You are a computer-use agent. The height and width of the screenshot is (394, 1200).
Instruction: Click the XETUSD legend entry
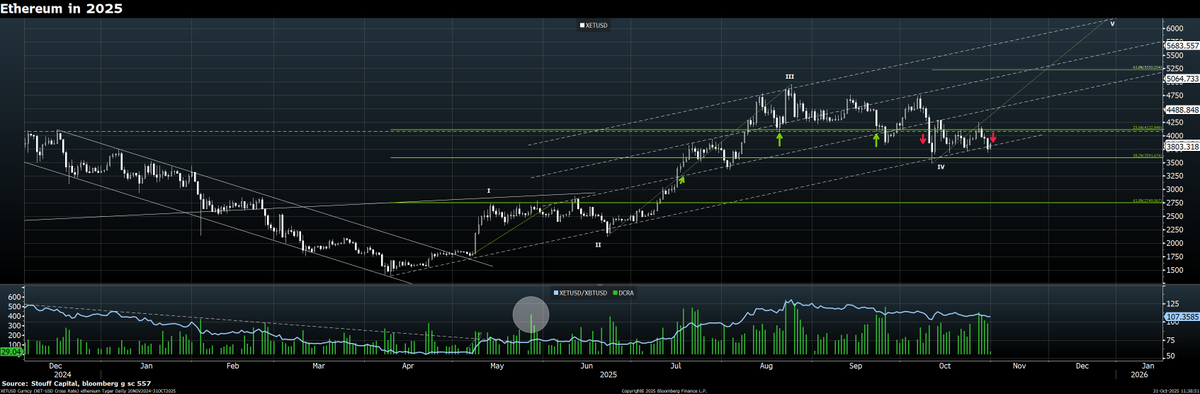(x=593, y=25)
